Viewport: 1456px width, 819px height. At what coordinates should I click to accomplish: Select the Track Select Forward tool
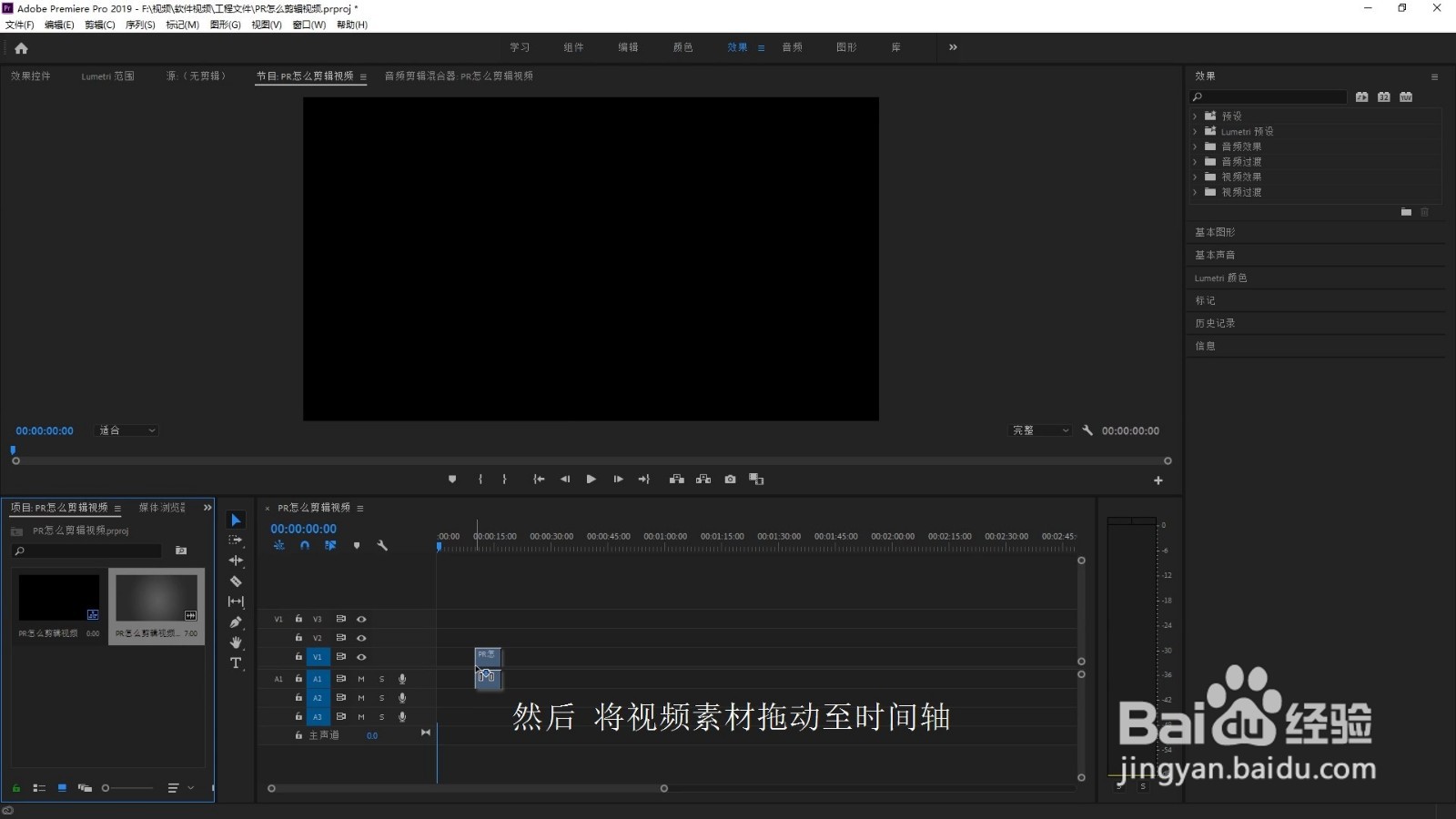tap(236, 540)
